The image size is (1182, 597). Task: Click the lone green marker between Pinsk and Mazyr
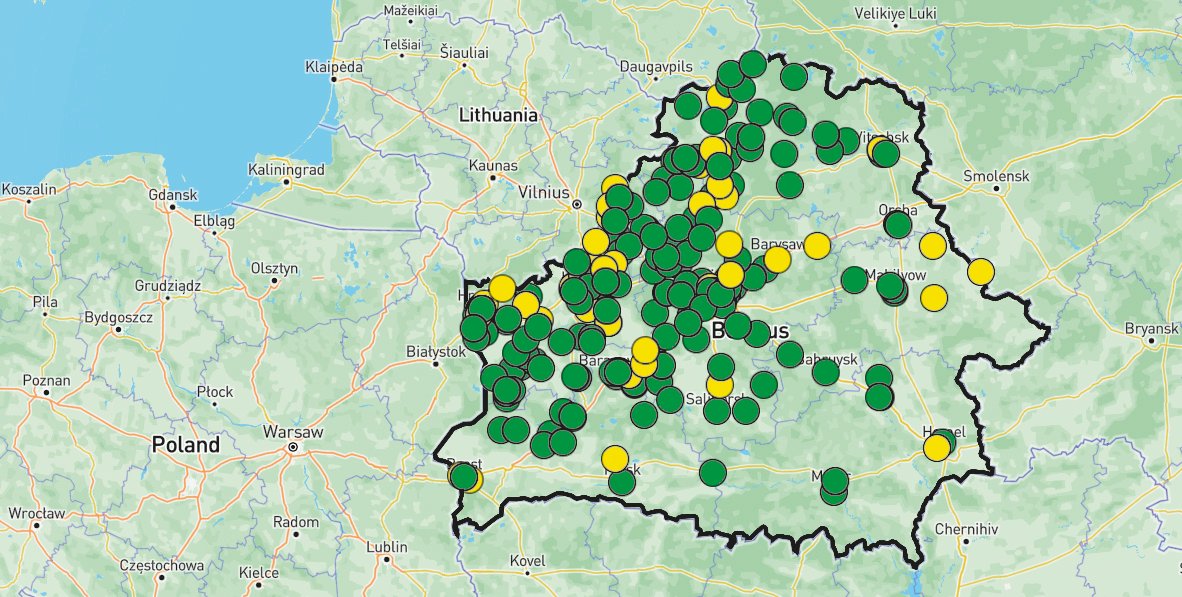pos(712,473)
